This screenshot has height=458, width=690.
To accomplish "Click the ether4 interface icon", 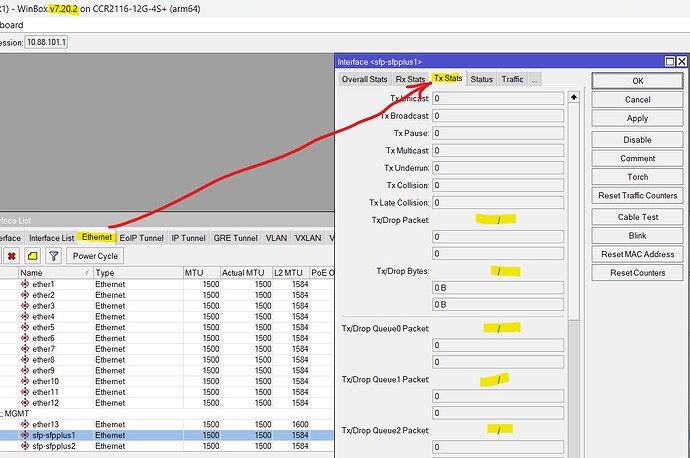I will (x=25, y=316).
